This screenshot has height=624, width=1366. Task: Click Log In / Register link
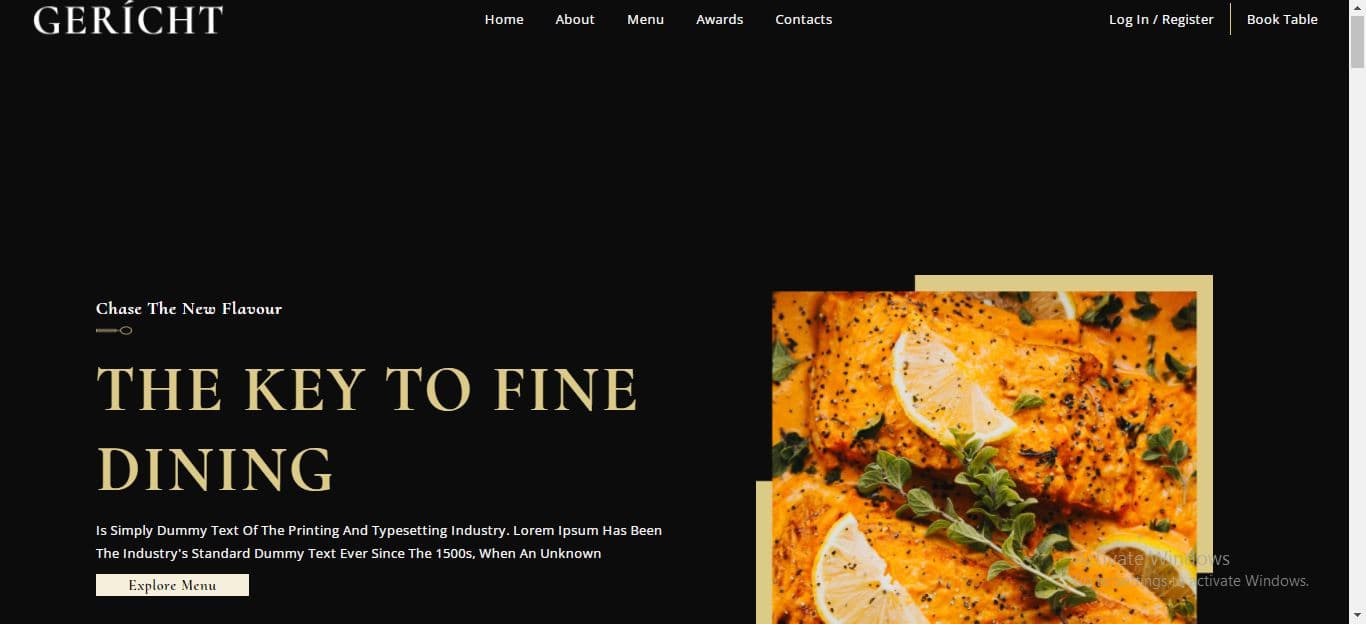pyautogui.click(x=1161, y=19)
